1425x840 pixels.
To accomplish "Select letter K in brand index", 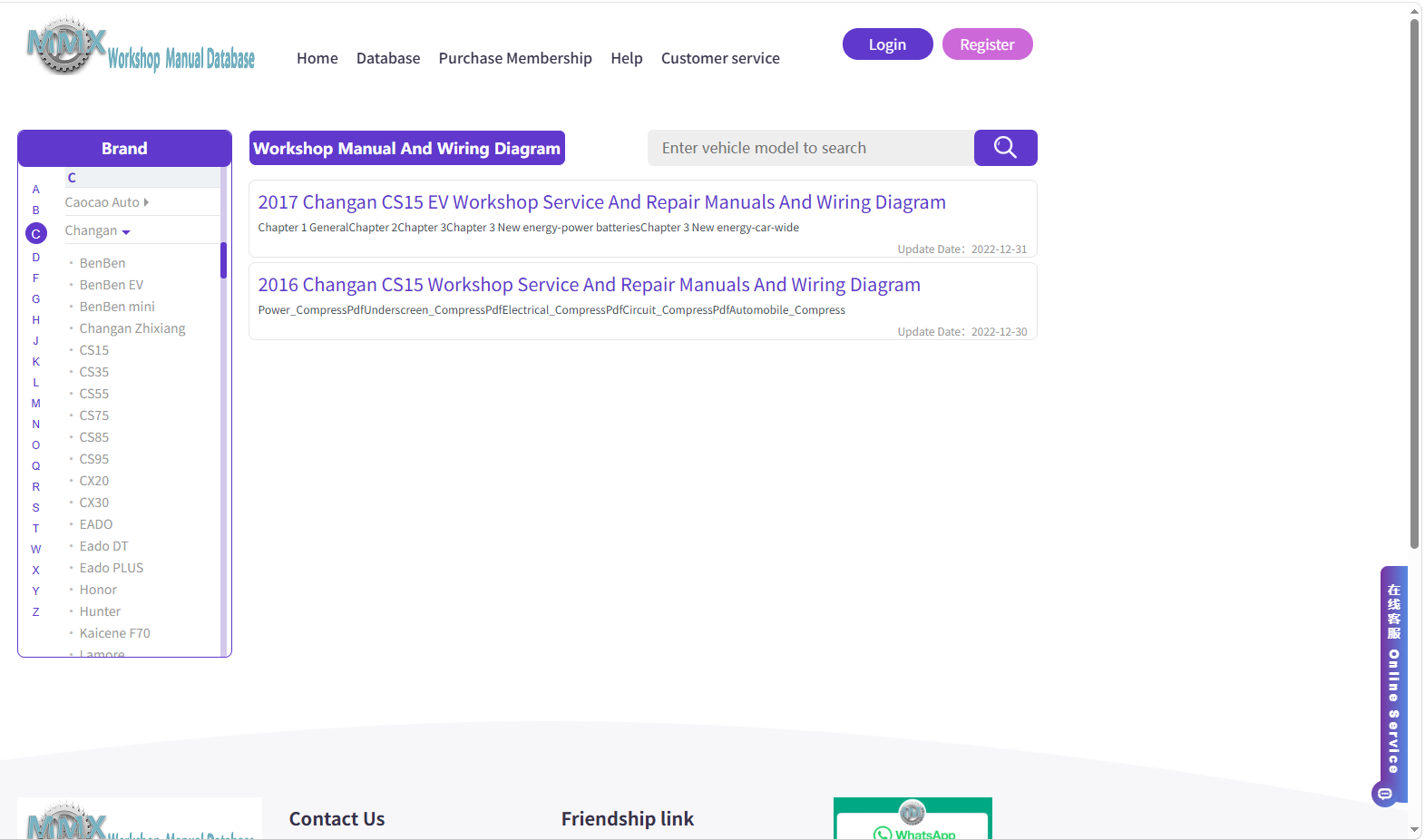I will pyautogui.click(x=36, y=362).
